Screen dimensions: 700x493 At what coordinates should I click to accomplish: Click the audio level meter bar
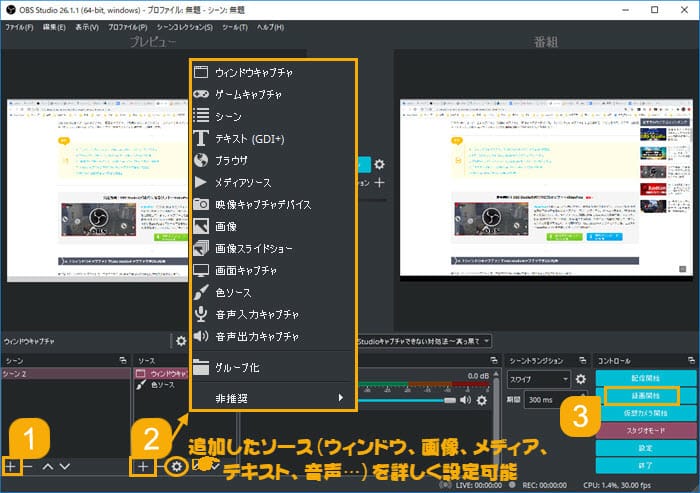[x=423, y=384]
